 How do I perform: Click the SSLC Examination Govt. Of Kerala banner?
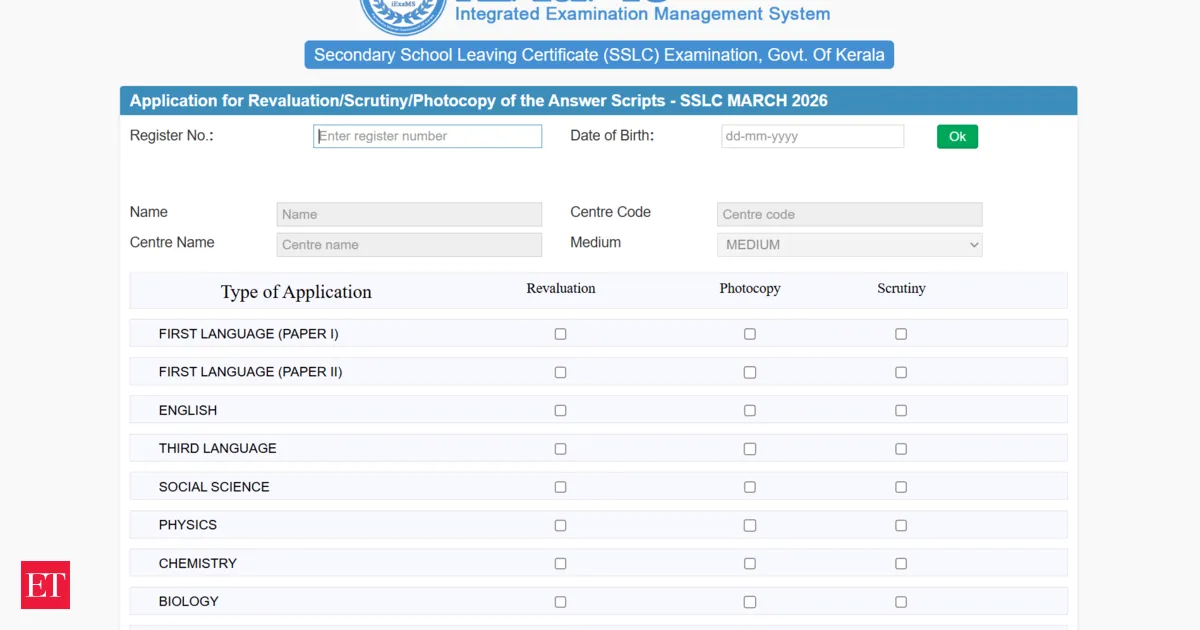pos(599,55)
